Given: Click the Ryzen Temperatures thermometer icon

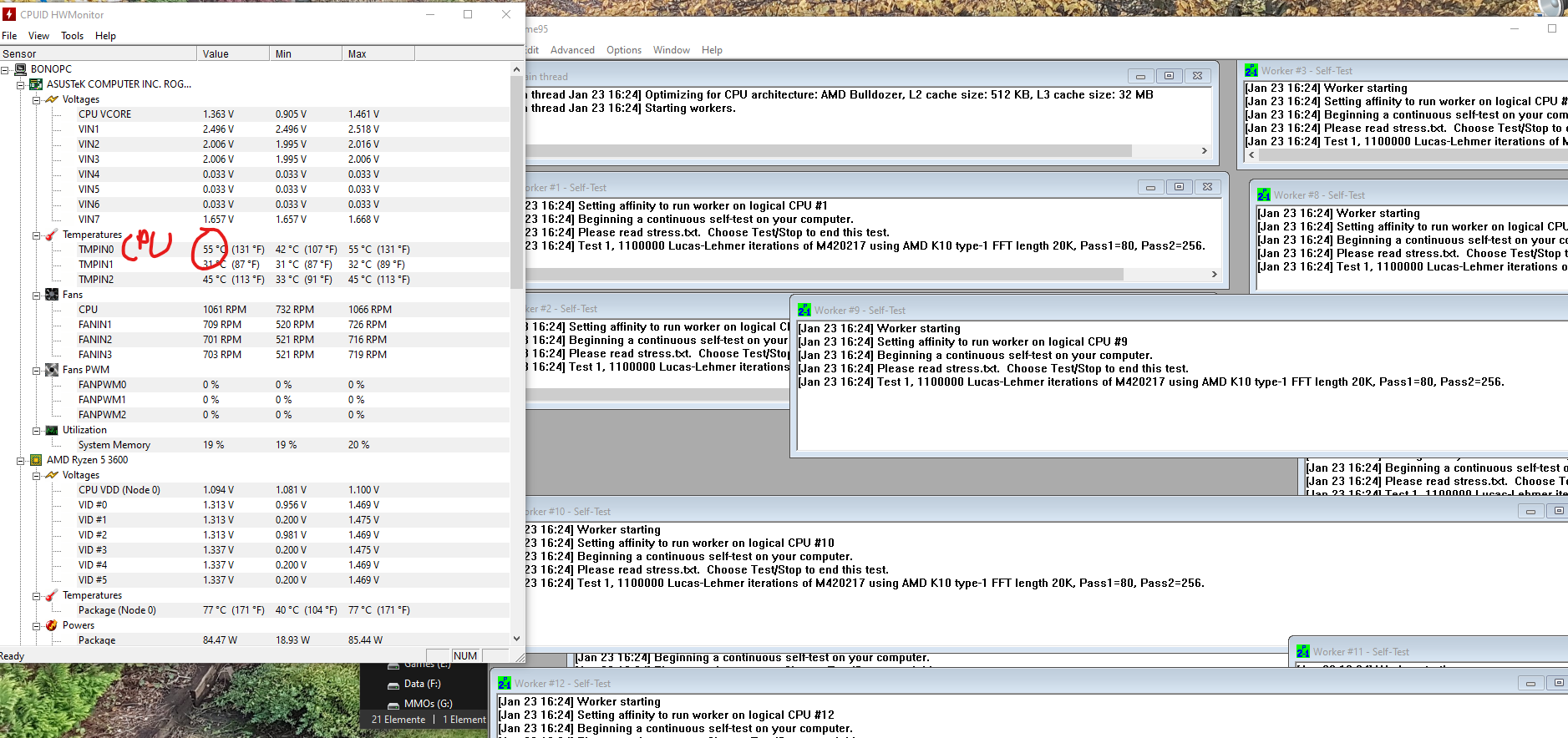Looking at the screenshot, I should pos(52,595).
